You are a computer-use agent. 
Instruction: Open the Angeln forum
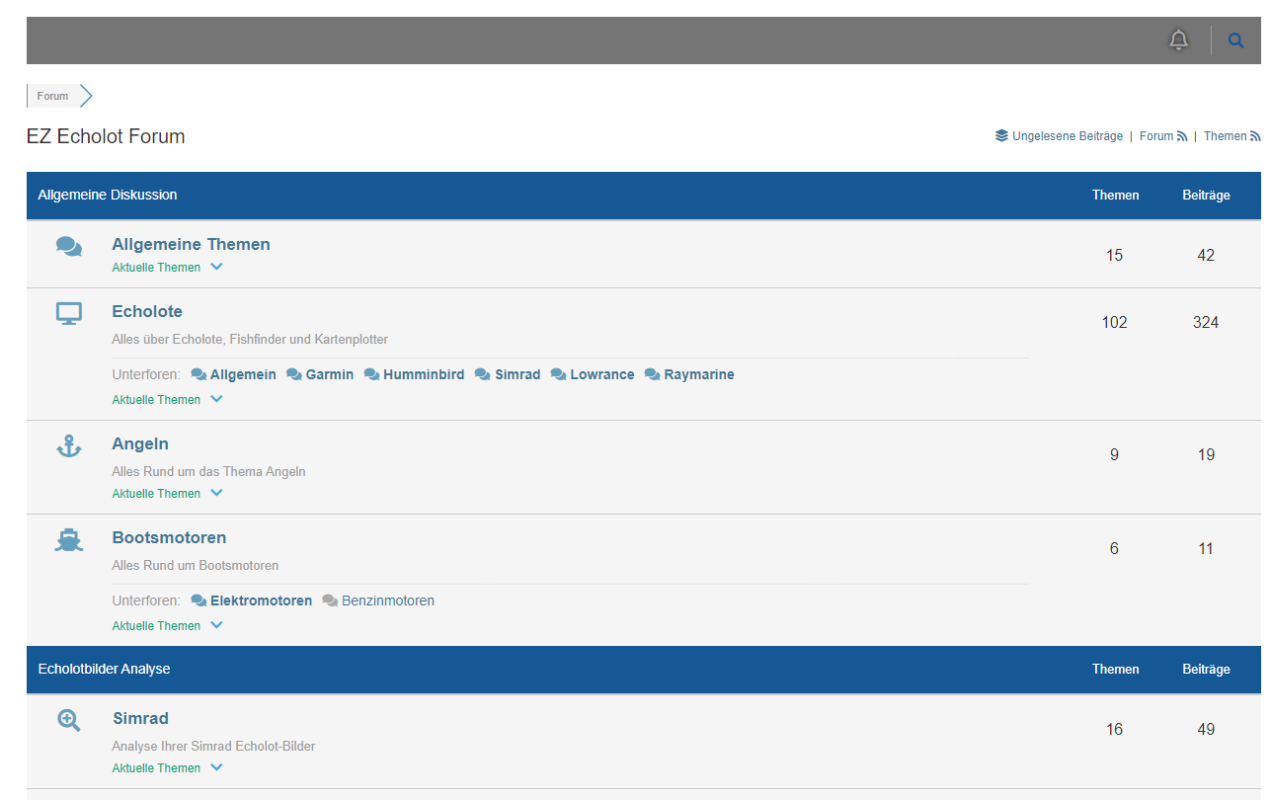[140, 444]
